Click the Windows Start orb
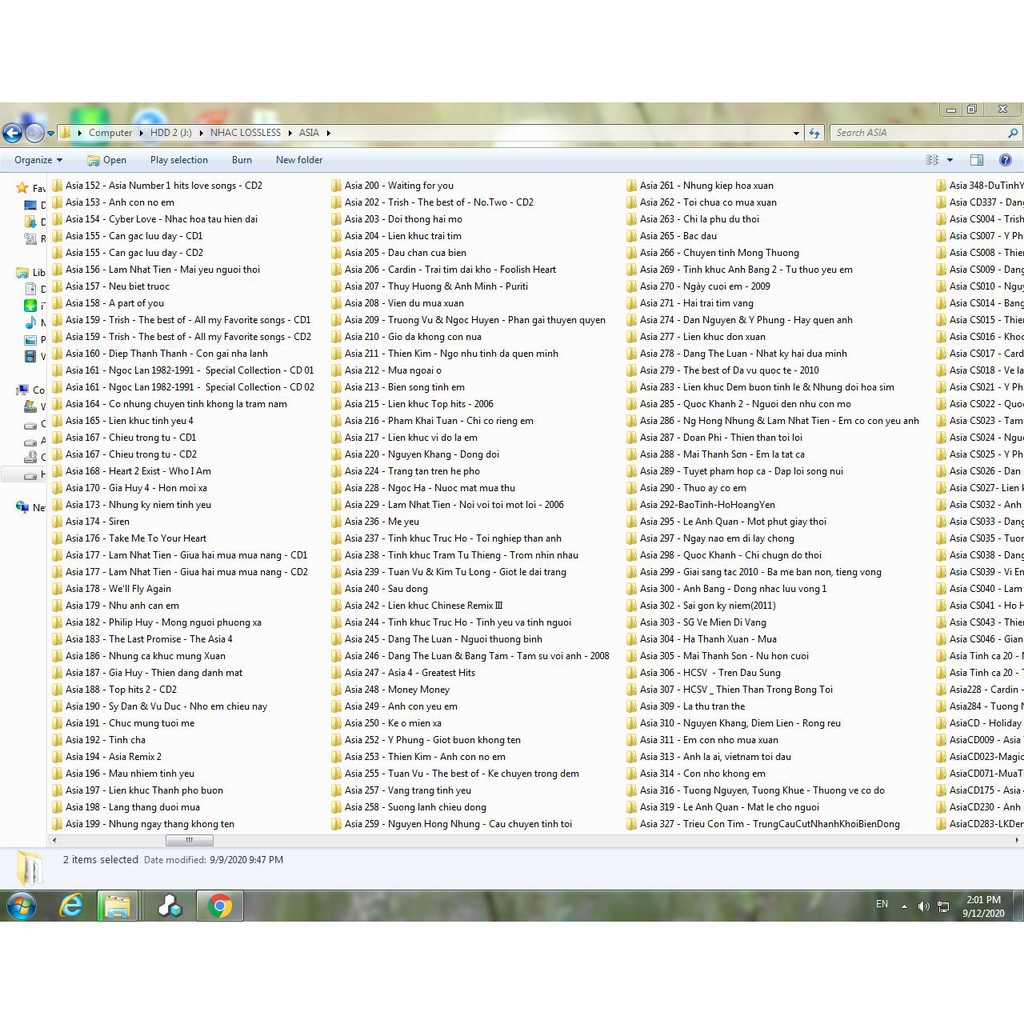 click(21, 906)
